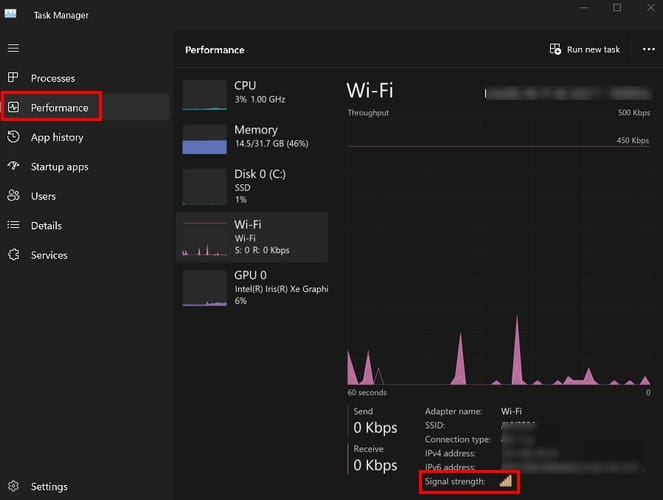Click the S: 0 R: 0 Kbps value

(262, 250)
